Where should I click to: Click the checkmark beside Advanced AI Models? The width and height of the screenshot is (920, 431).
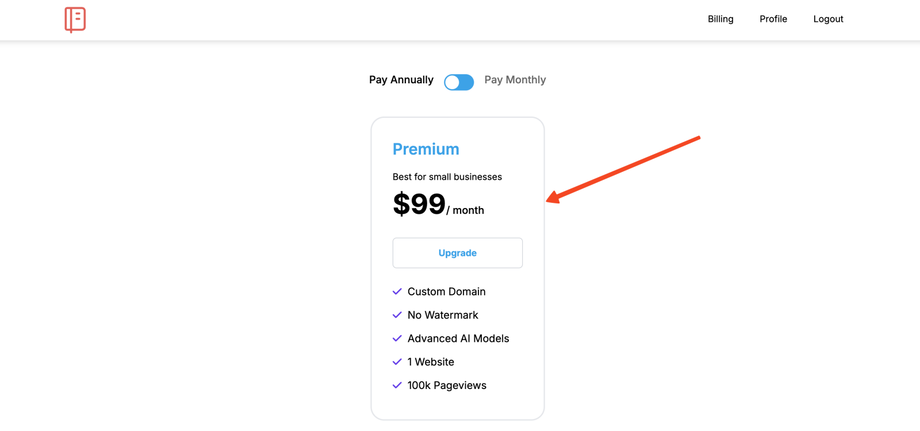tap(397, 338)
